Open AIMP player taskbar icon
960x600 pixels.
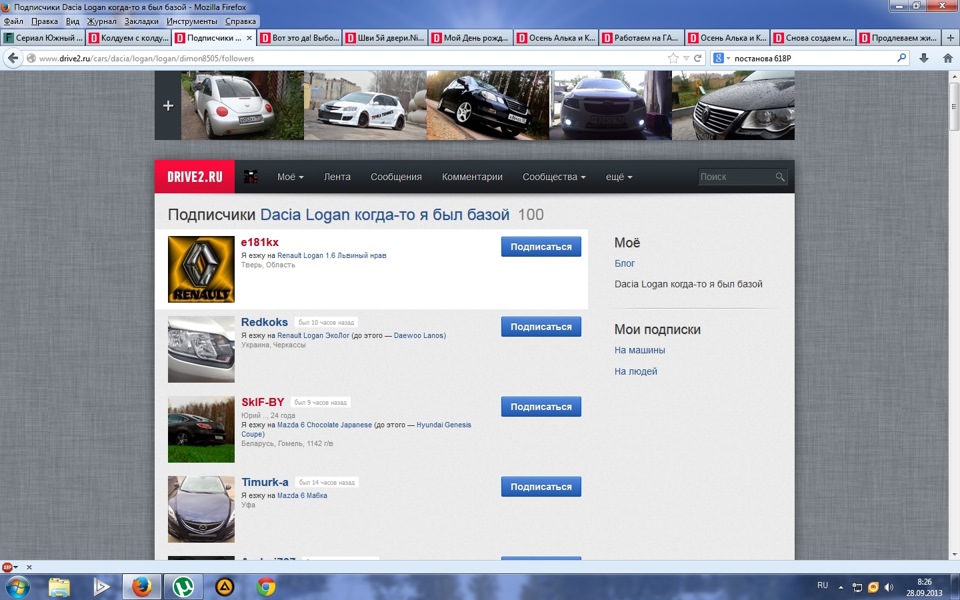coord(225,587)
